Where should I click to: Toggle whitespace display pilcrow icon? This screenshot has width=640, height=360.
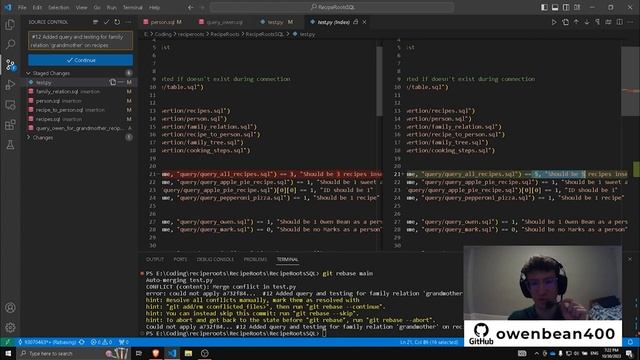[x=598, y=22]
